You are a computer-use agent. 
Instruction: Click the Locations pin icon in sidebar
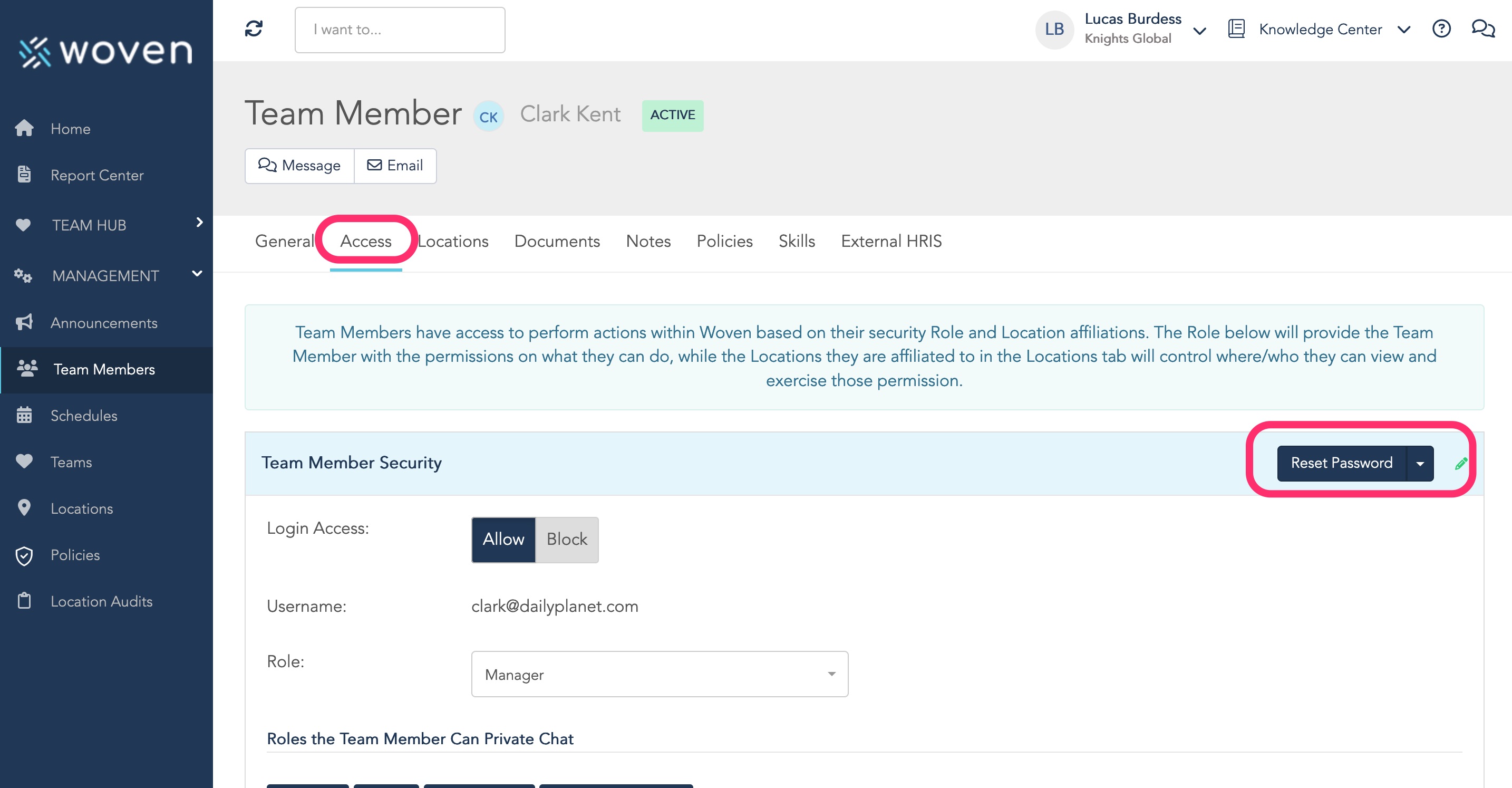24,508
